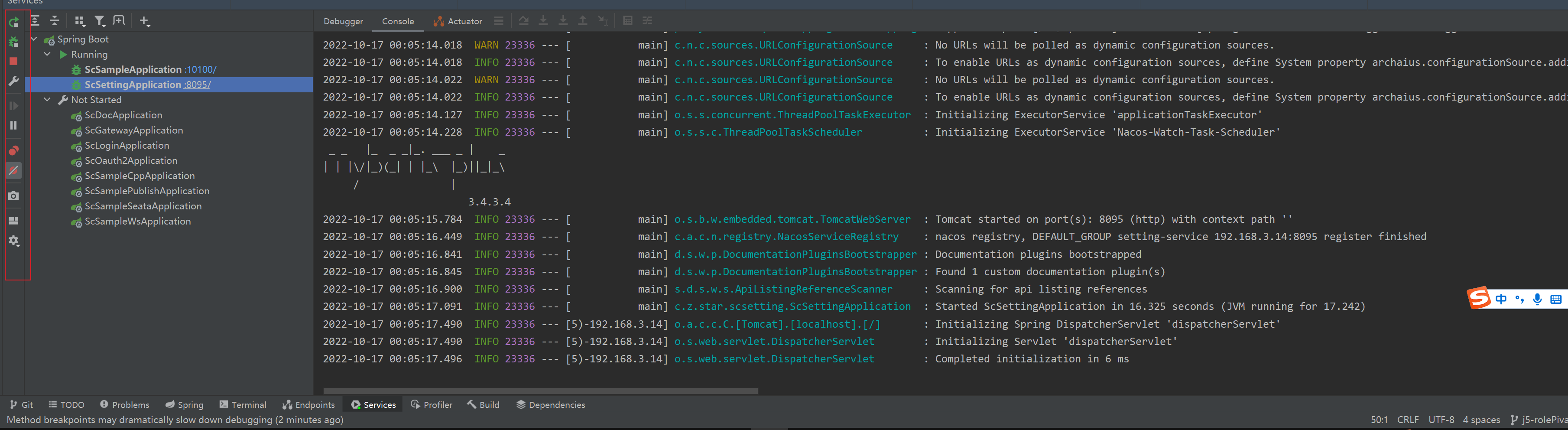The image size is (1568, 430).
Task: Open the Group By dropdown icon
Action: (x=80, y=21)
